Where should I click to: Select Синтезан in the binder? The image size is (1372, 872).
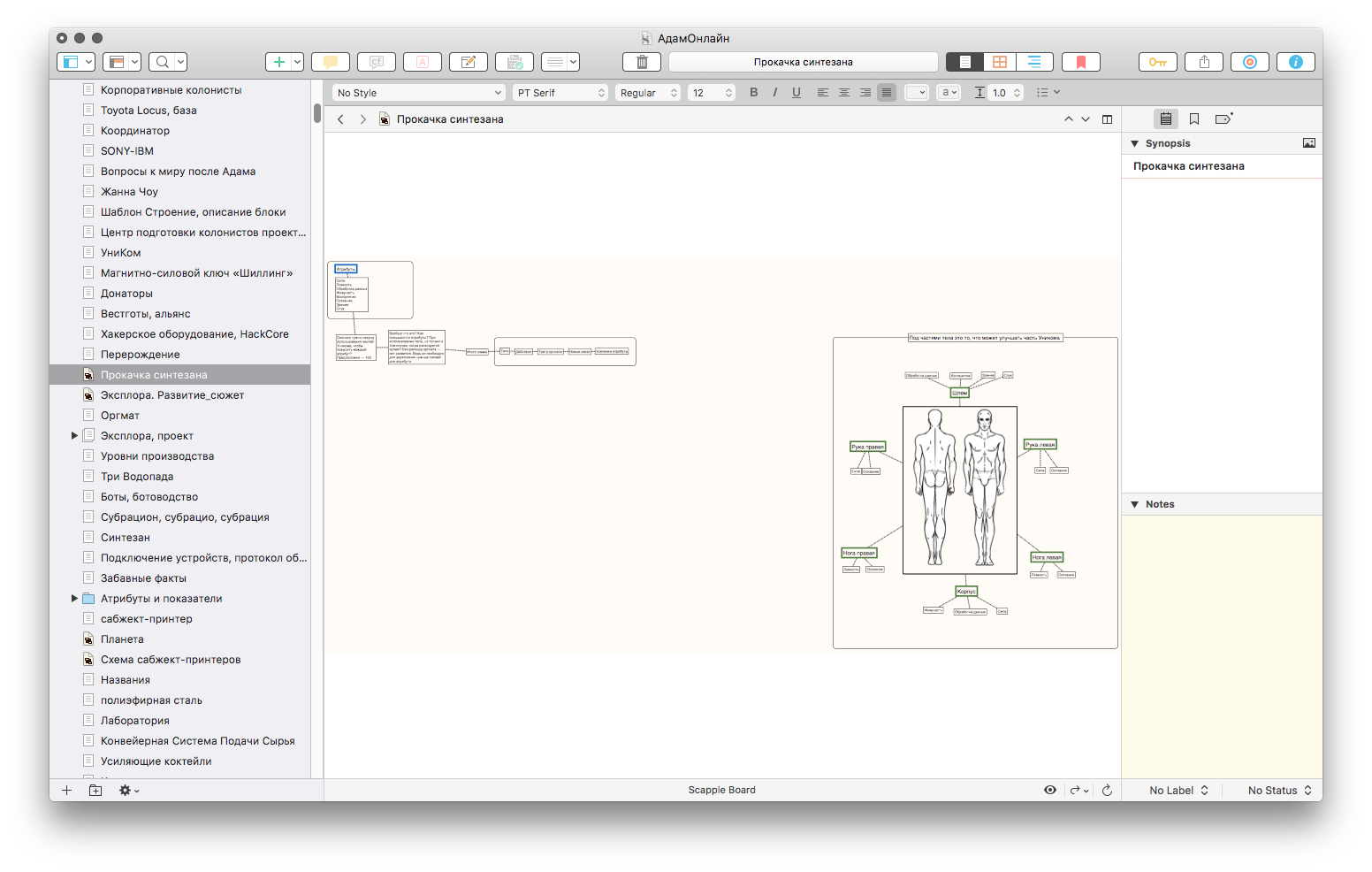pos(126,538)
